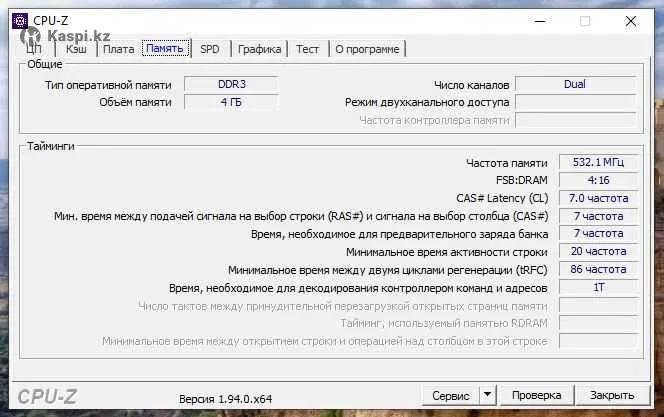Click the Dual channels value field
664x417 pixels.
coord(574,85)
